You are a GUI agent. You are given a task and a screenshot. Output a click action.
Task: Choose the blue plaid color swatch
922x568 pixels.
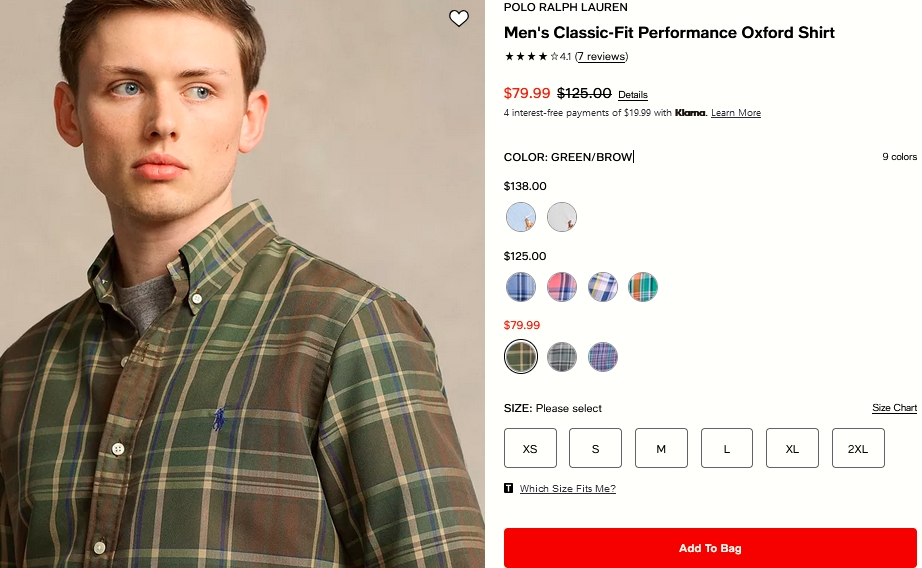[x=521, y=287]
